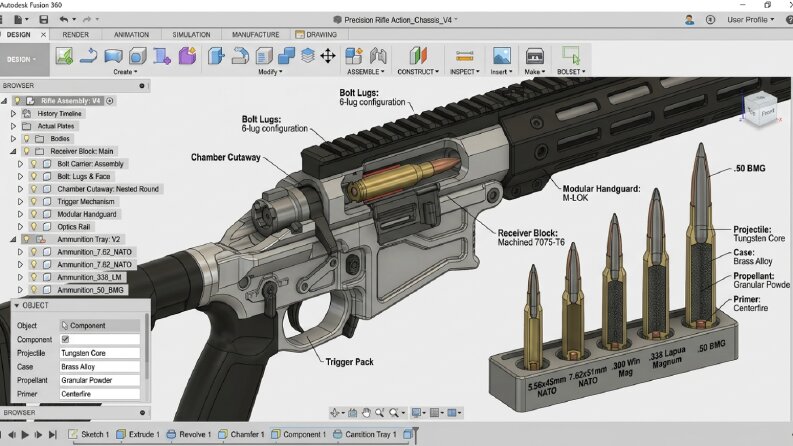Expand the Ammunition_50_BMG node
This screenshot has width=793, height=446.
[x=20, y=290]
